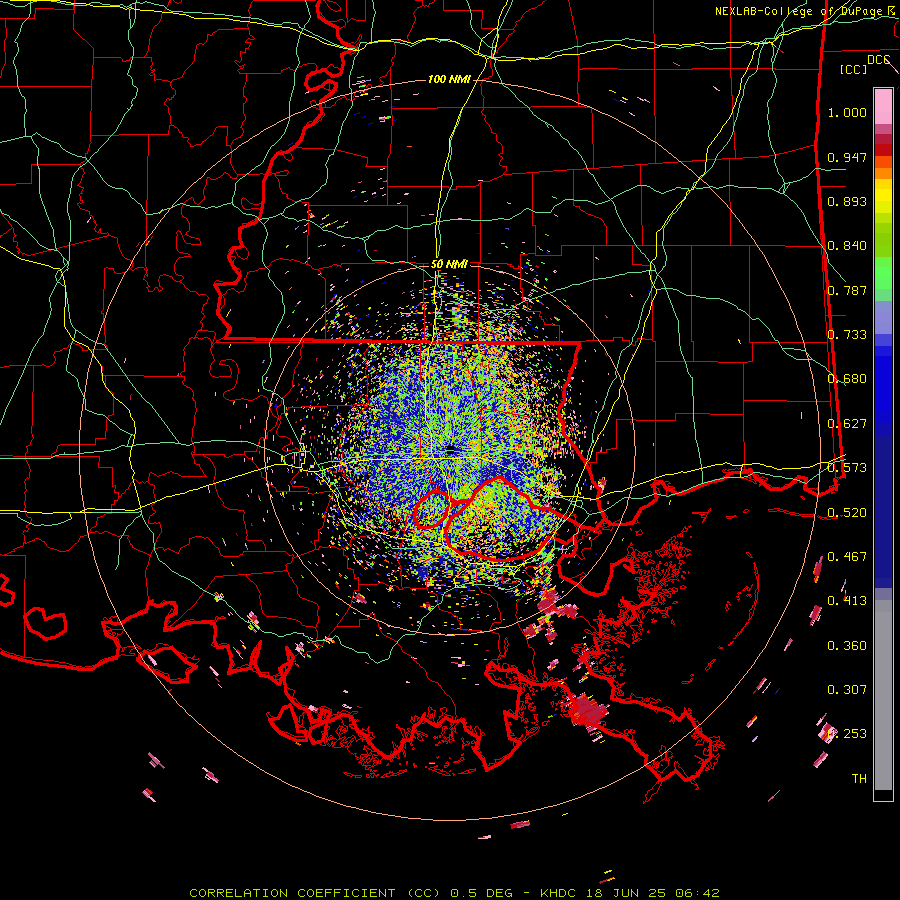Pick the bright green color bar segment

coord(883,273)
